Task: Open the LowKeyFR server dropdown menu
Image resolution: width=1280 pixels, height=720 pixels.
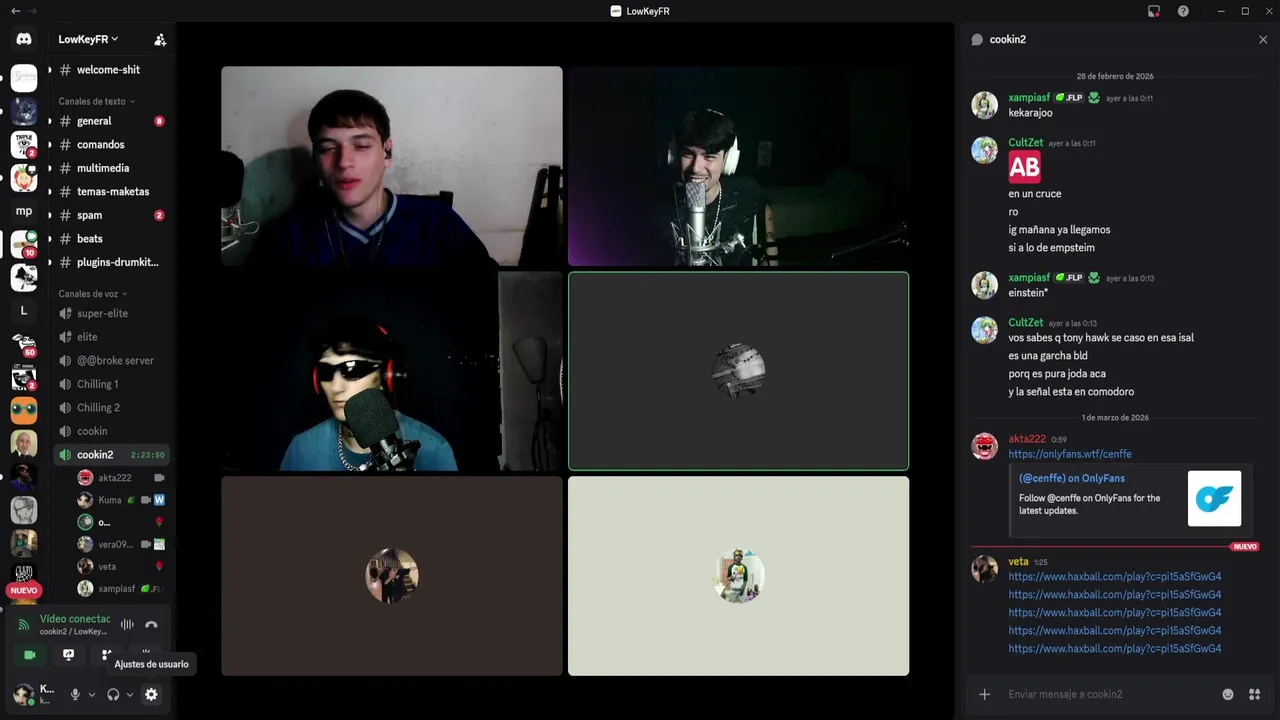Action: pos(88,39)
